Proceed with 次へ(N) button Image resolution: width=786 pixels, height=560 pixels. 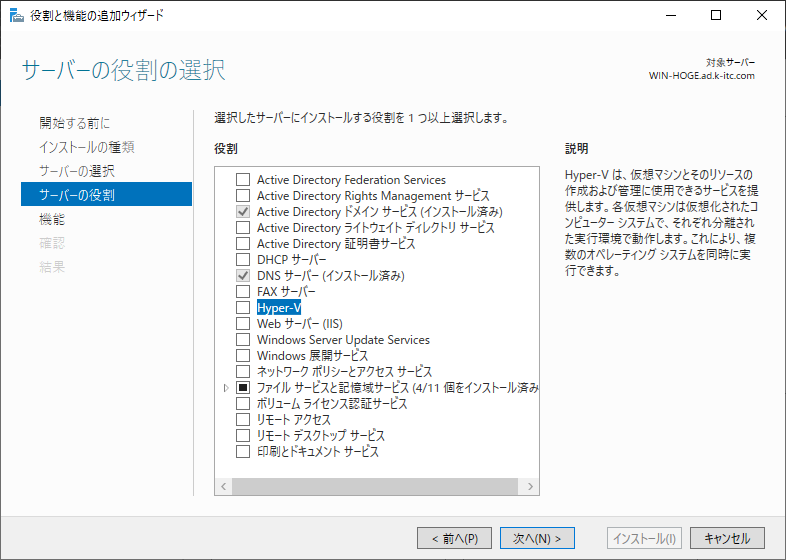click(x=537, y=538)
